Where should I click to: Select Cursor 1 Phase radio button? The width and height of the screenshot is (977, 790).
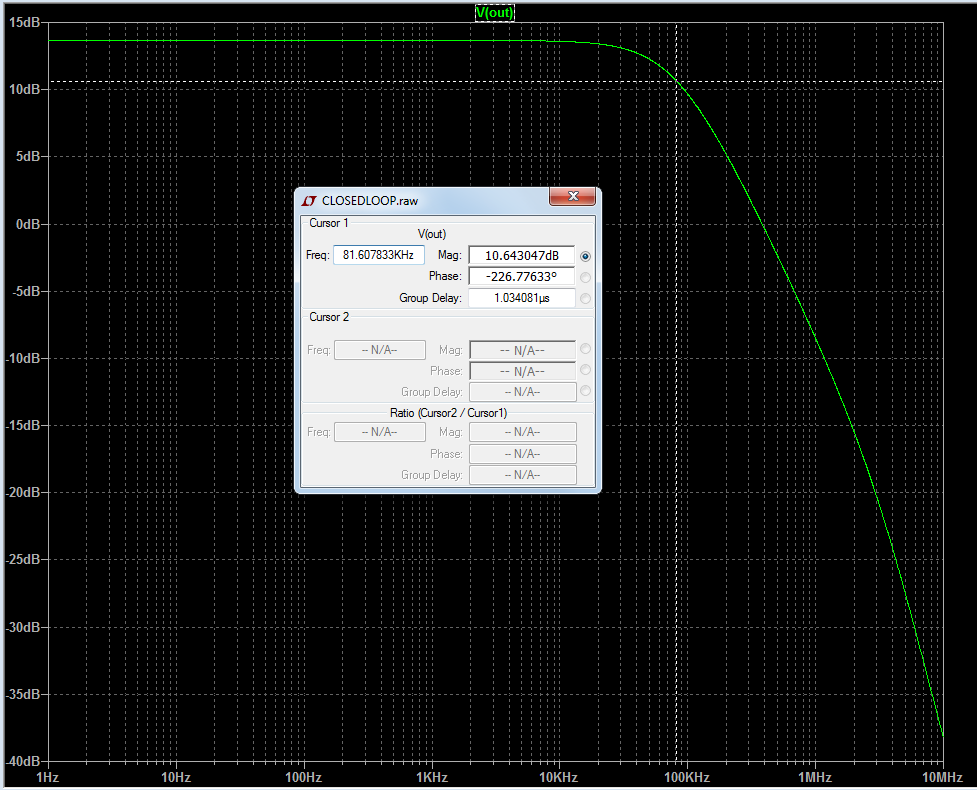click(x=585, y=277)
